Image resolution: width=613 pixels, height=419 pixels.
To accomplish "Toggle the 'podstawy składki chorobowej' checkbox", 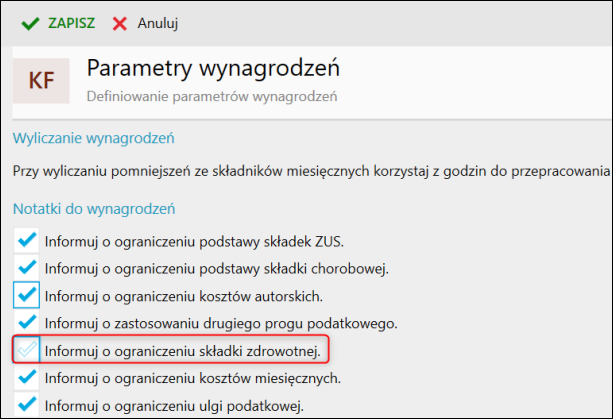I will click(27, 268).
